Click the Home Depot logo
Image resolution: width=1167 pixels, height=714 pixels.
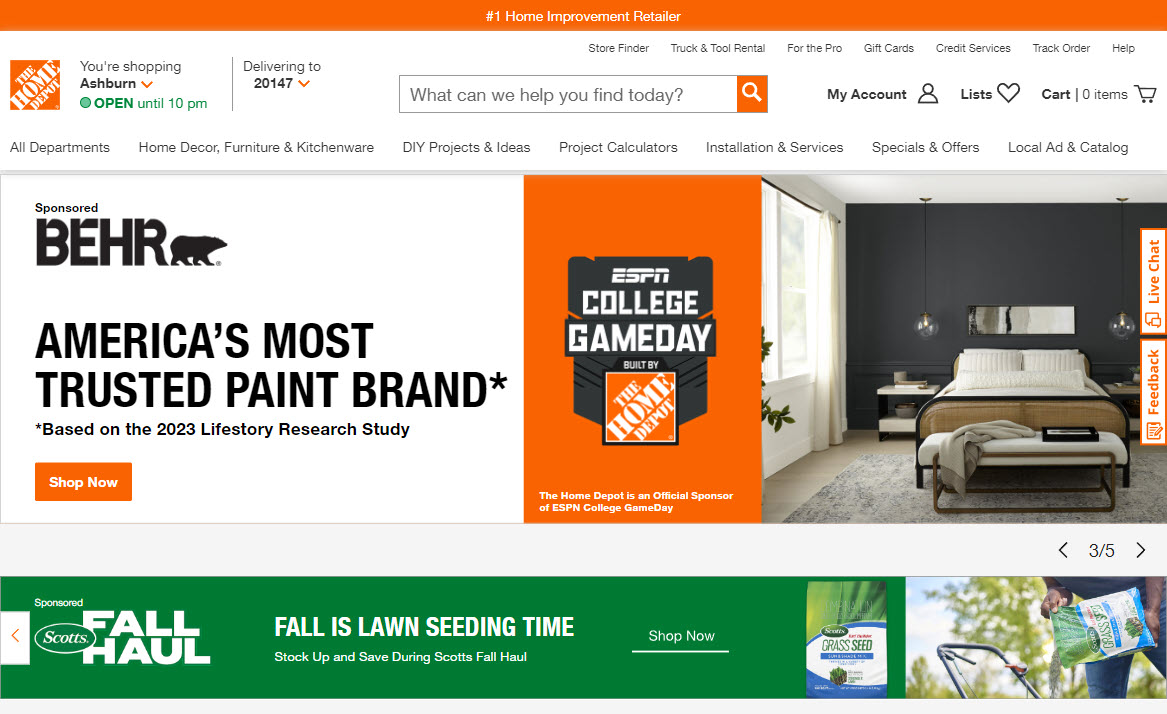[35, 85]
